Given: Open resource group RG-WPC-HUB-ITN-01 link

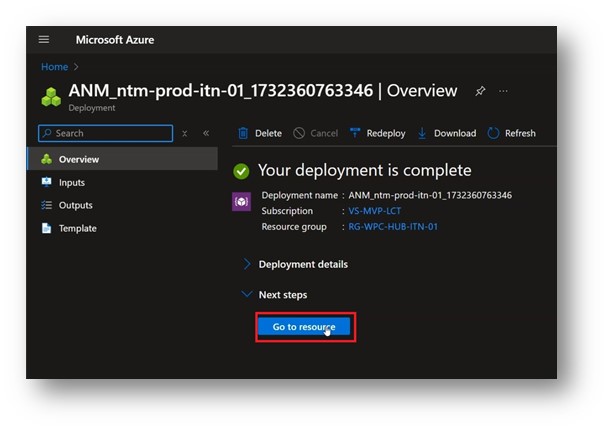Looking at the screenshot, I should [x=392, y=227].
